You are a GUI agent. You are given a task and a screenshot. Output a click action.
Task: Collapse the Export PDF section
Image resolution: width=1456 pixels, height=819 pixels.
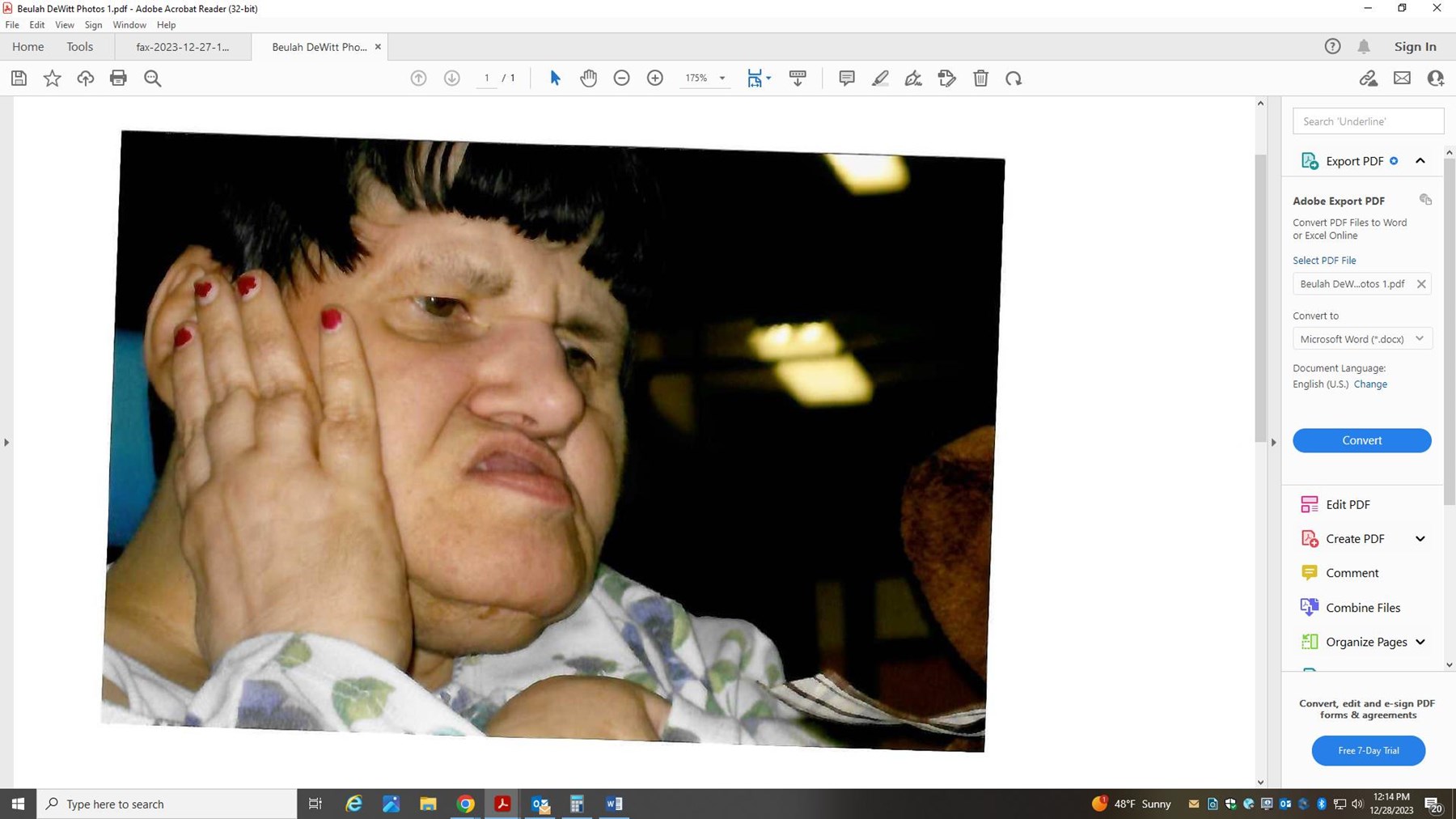1420,161
